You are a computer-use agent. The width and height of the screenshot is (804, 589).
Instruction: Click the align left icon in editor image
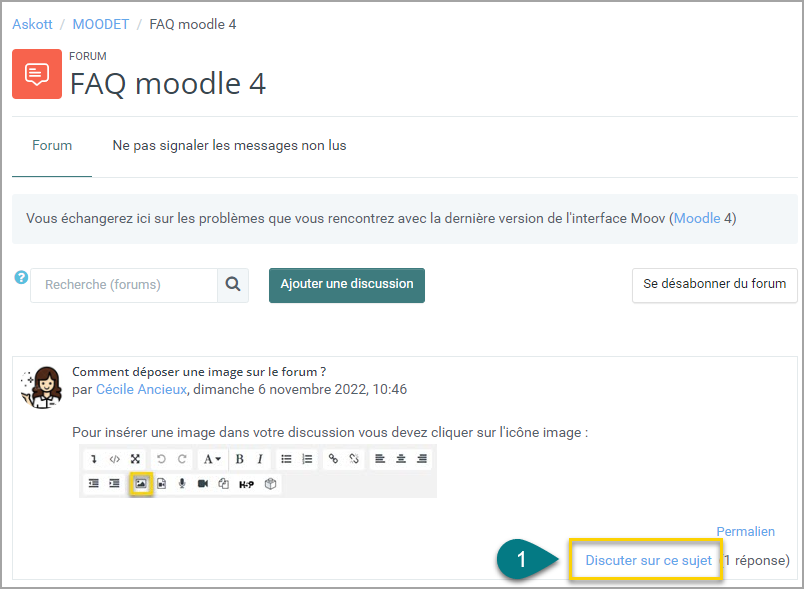point(380,459)
